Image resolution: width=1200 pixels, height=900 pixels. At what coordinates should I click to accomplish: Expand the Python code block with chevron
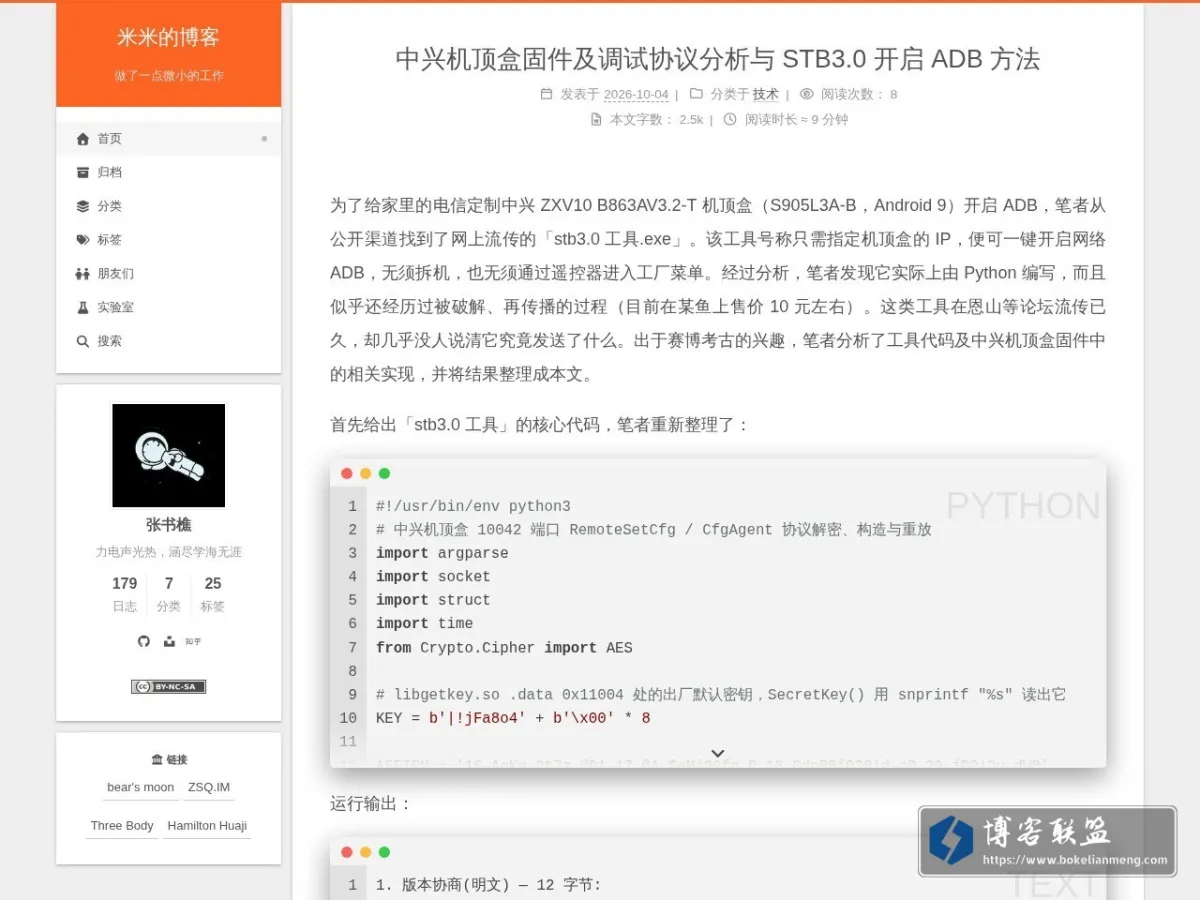tap(717, 754)
